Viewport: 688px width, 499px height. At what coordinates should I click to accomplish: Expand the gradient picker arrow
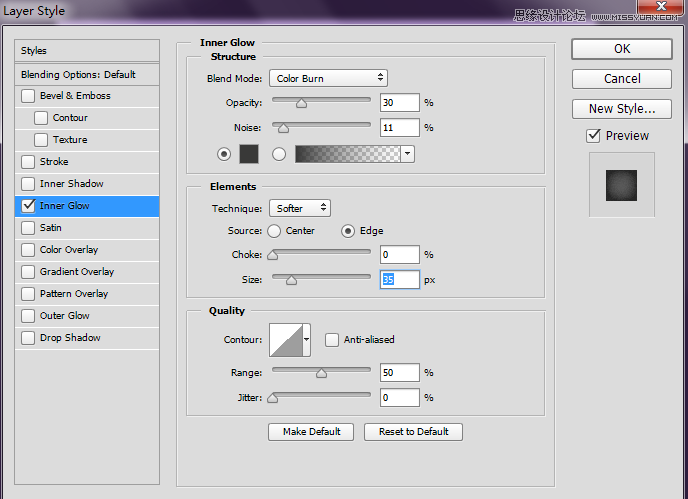coord(407,153)
